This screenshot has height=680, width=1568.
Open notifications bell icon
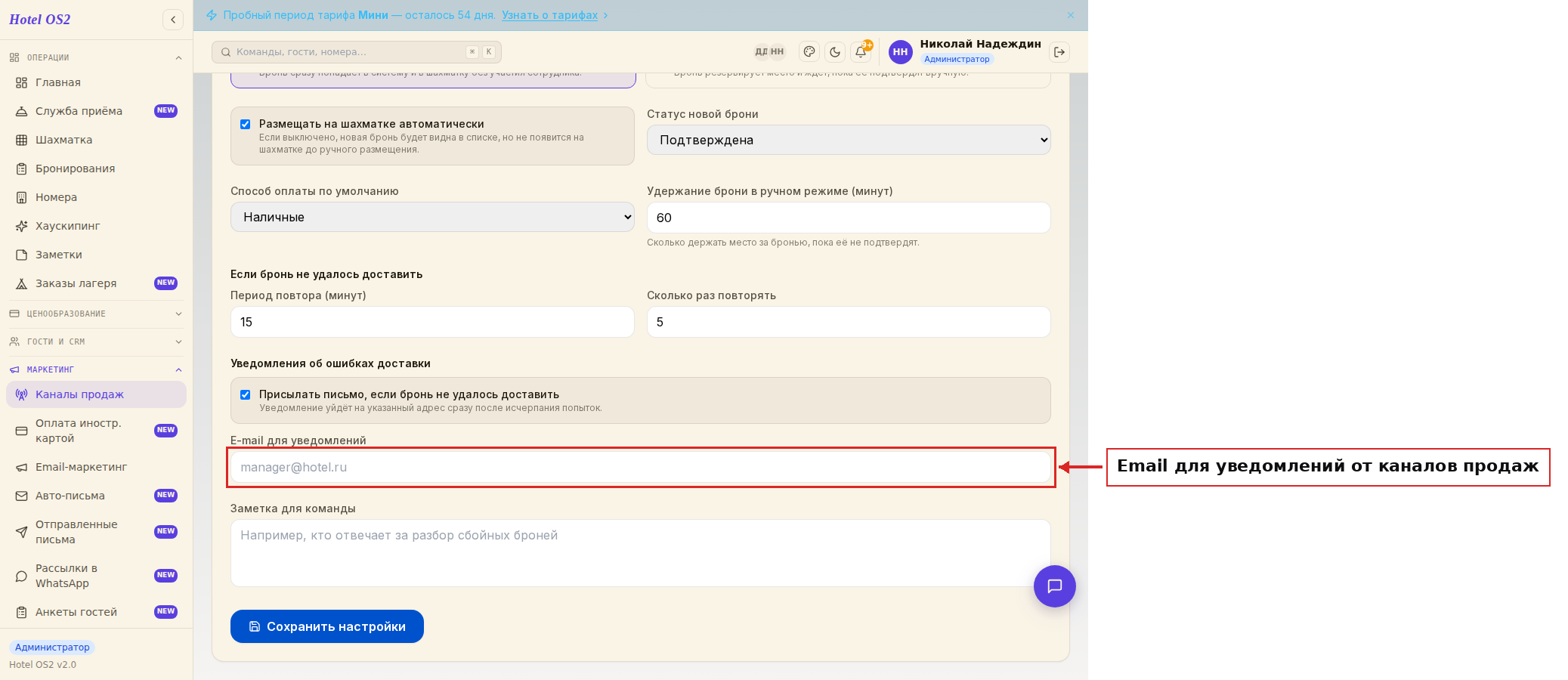861,52
